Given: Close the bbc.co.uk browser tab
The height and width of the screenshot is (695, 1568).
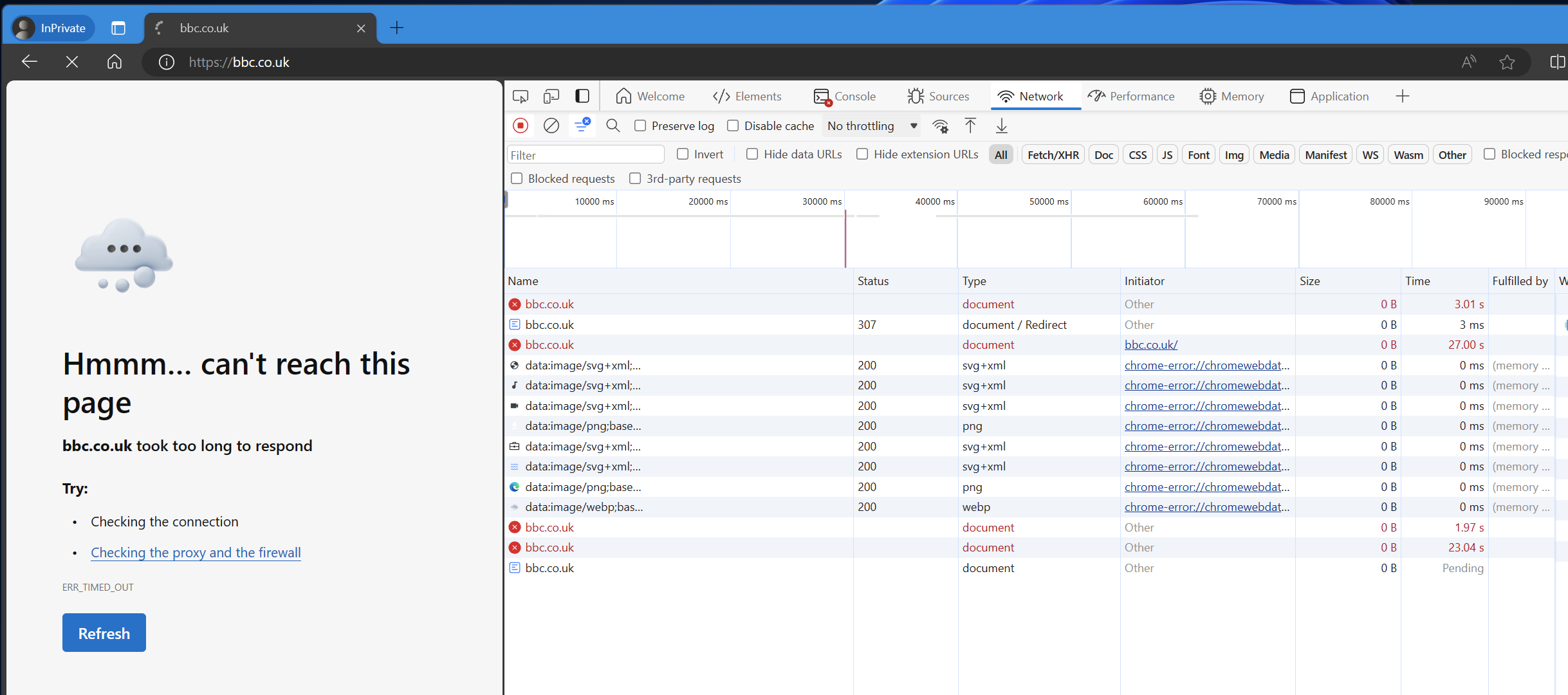Looking at the screenshot, I should tap(361, 28).
